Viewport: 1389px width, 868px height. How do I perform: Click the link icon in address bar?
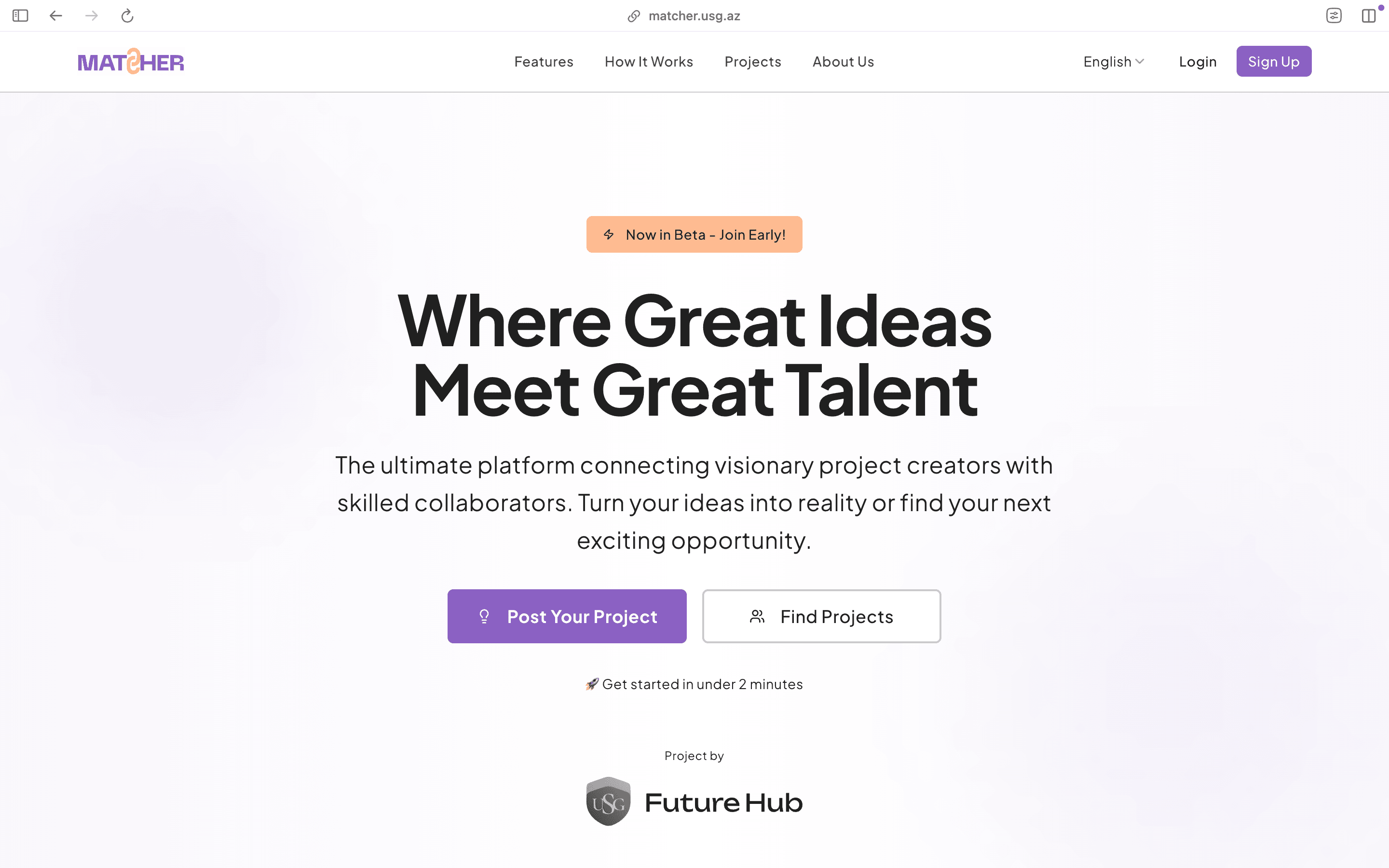(634, 16)
